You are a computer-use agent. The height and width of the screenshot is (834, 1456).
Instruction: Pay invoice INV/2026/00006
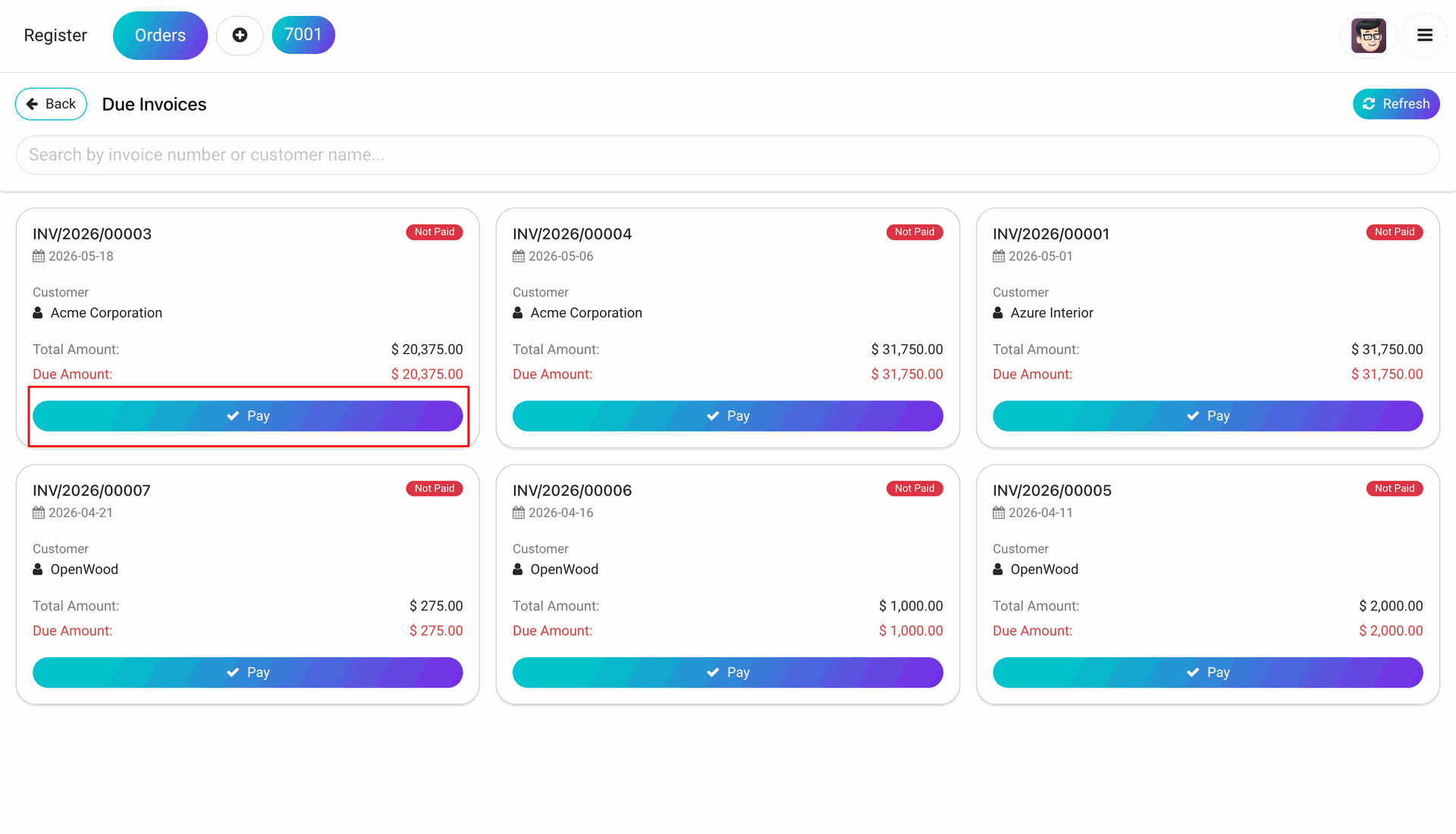tap(728, 673)
